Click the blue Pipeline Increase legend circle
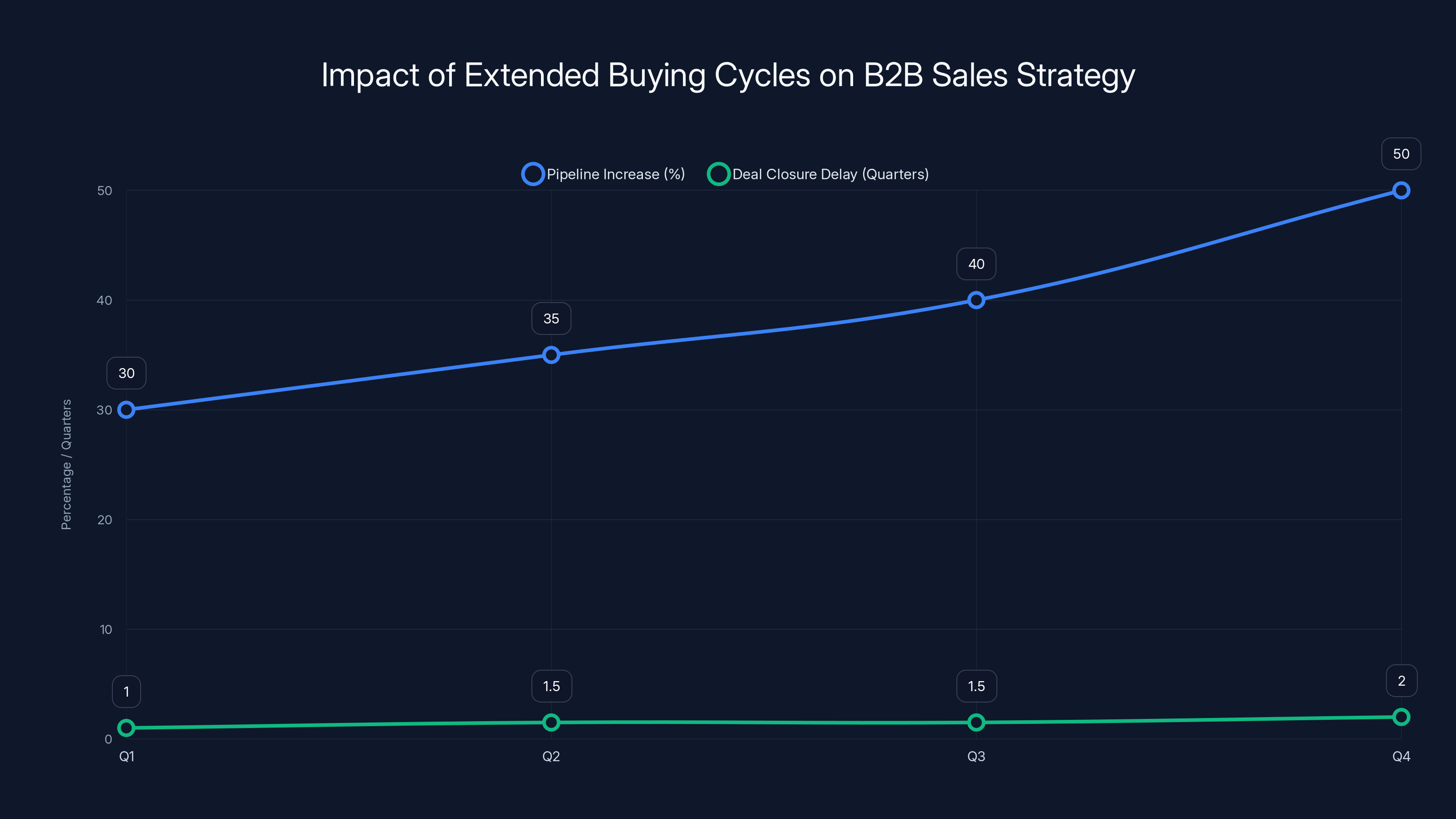Viewport: 1456px width, 819px height. [x=533, y=174]
